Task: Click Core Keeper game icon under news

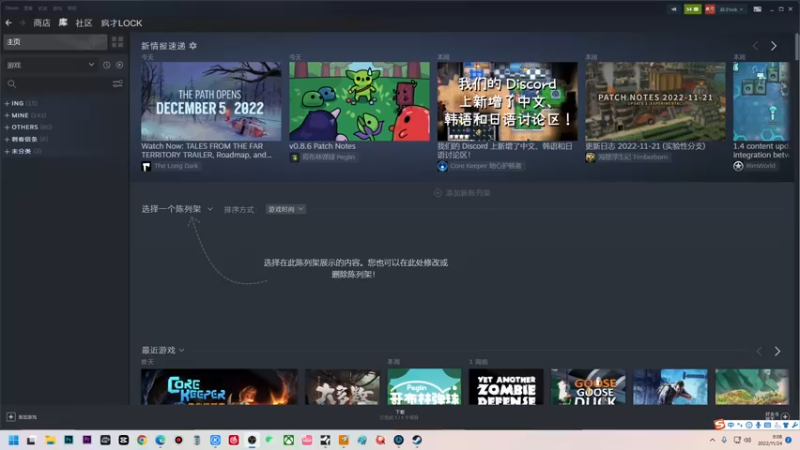Action: 442,166
